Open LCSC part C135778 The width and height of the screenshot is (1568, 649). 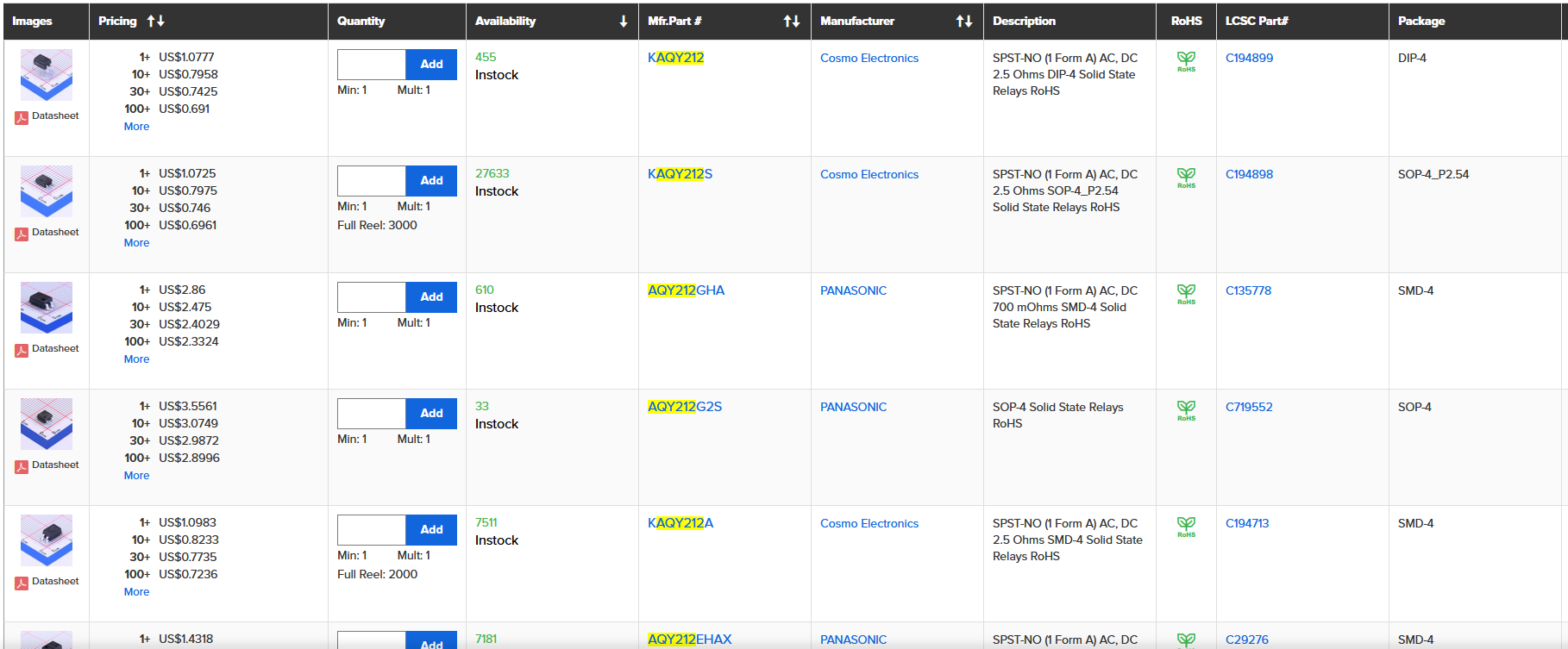click(x=1248, y=290)
